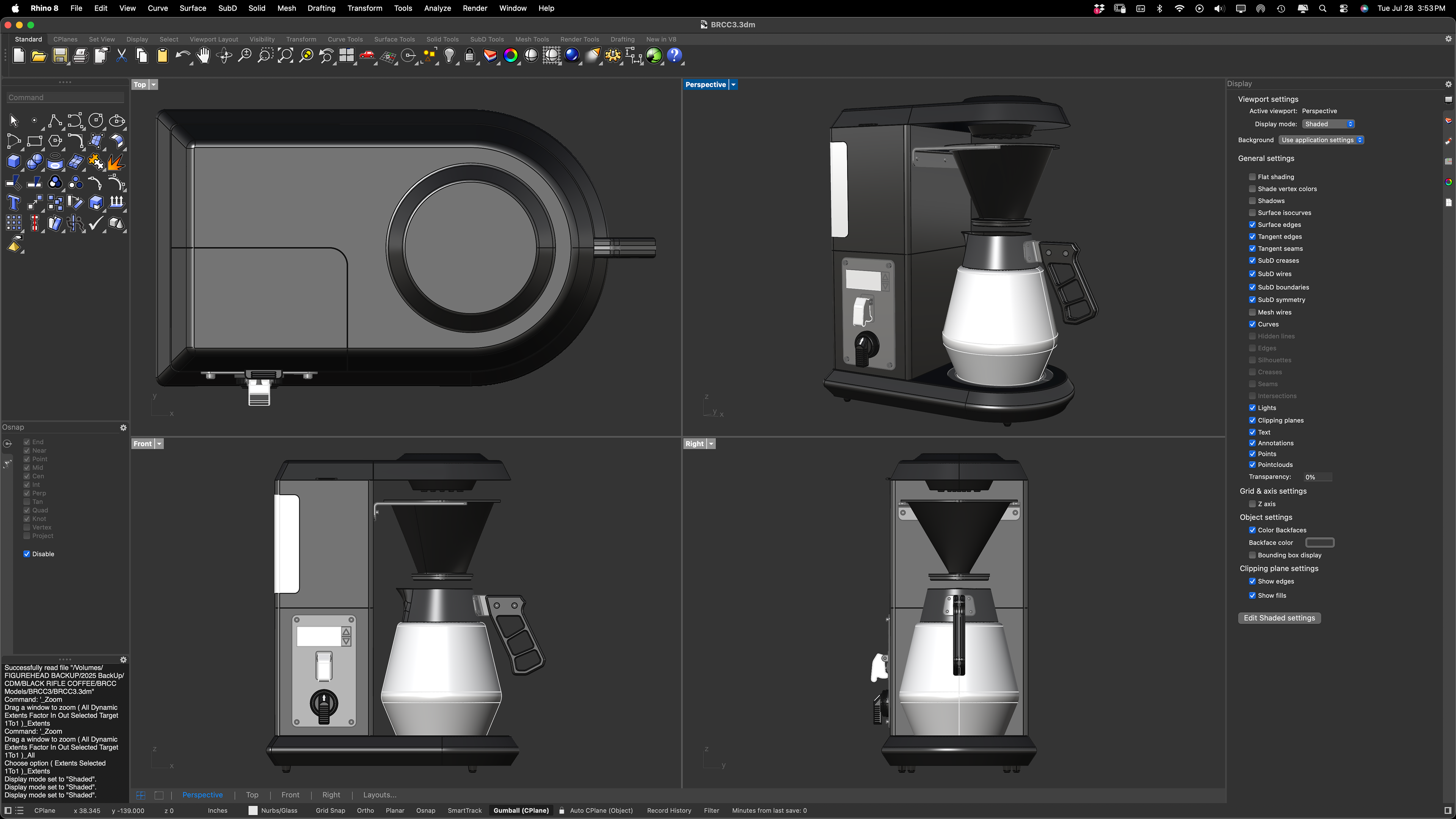
Task: Open the Top viewport menu arrow
Action: point(153,84)
